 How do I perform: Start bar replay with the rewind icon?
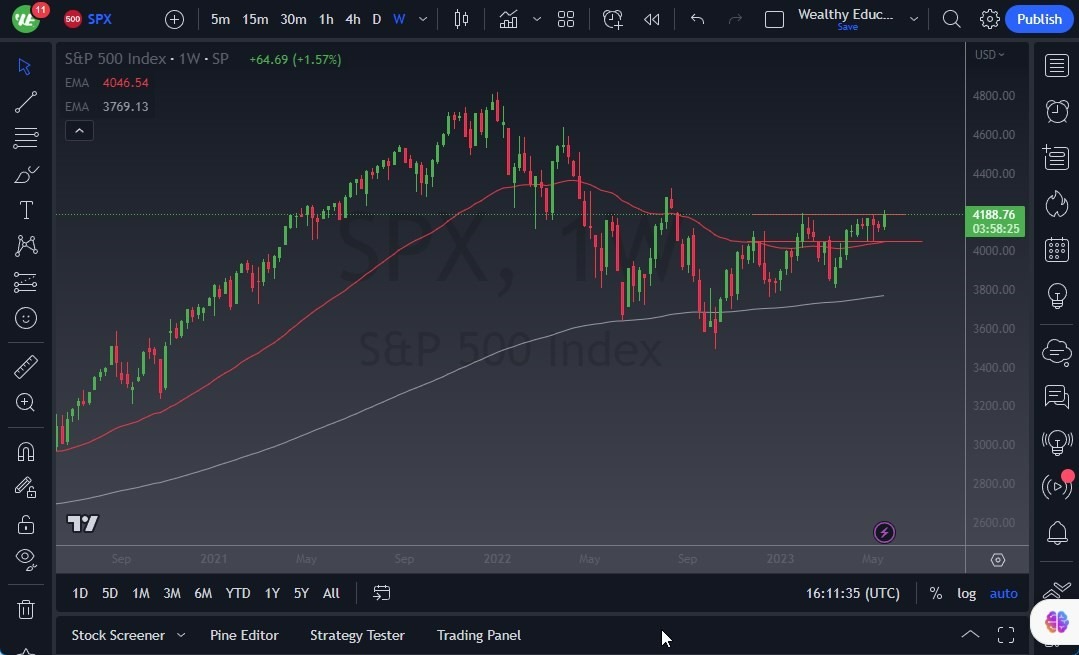[x=651, y=19]
